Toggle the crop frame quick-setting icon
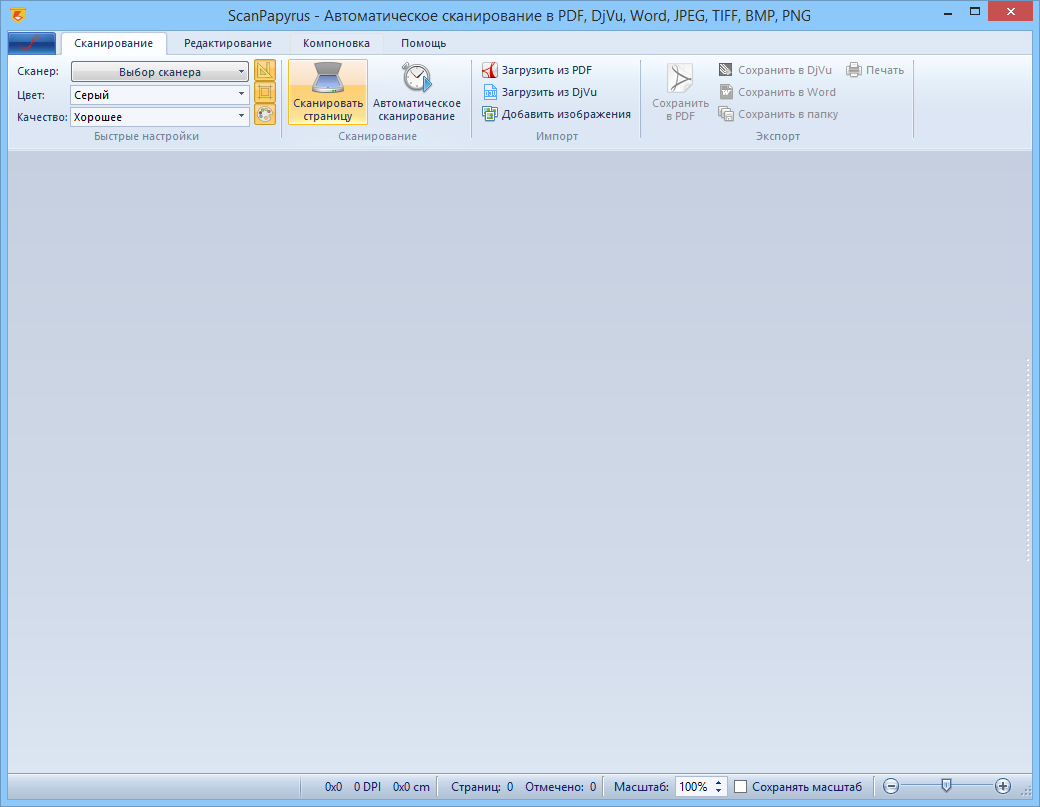1040x807 pixels. [265, 92]
